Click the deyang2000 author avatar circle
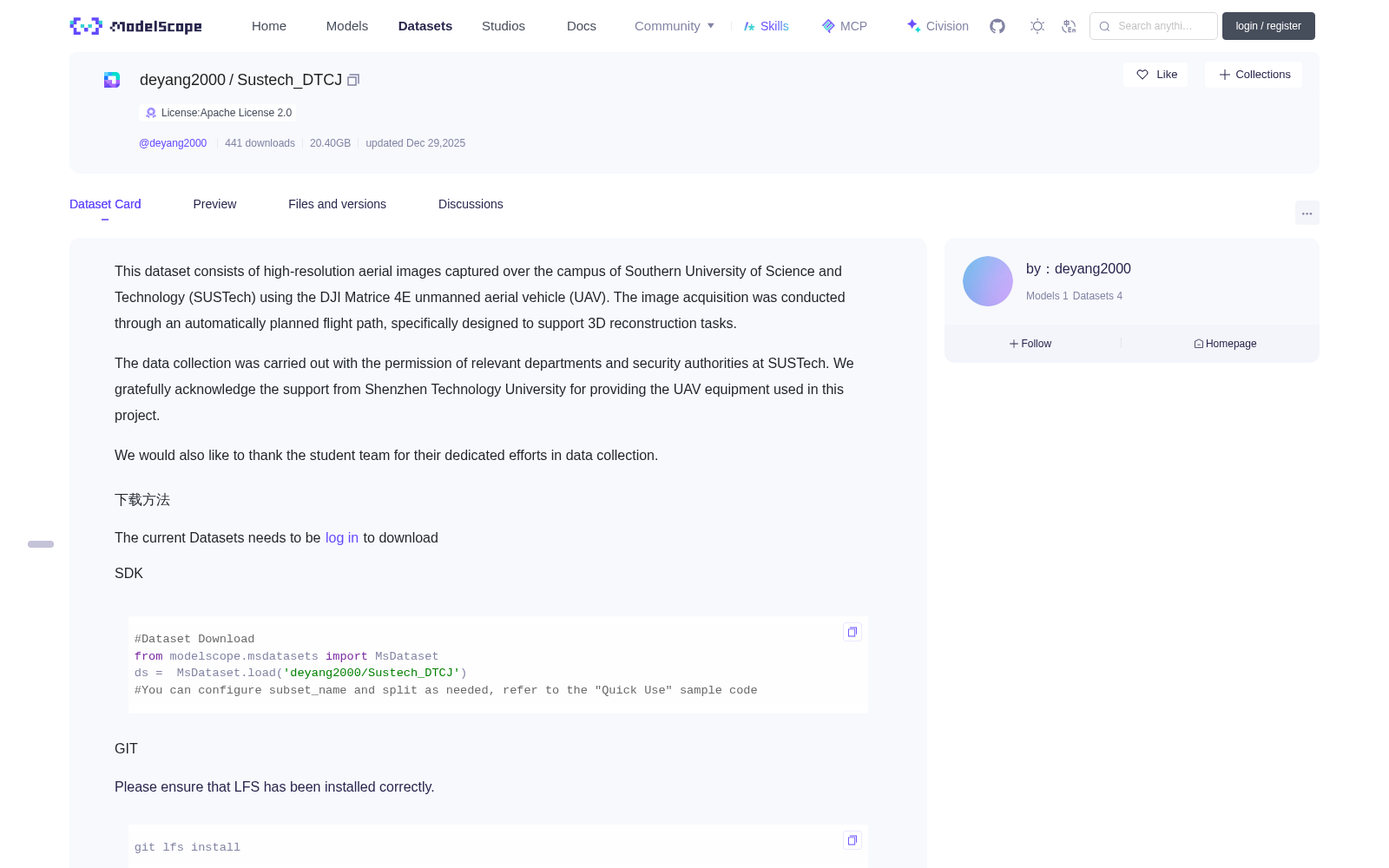1389x868 pixels. point(988,281)
